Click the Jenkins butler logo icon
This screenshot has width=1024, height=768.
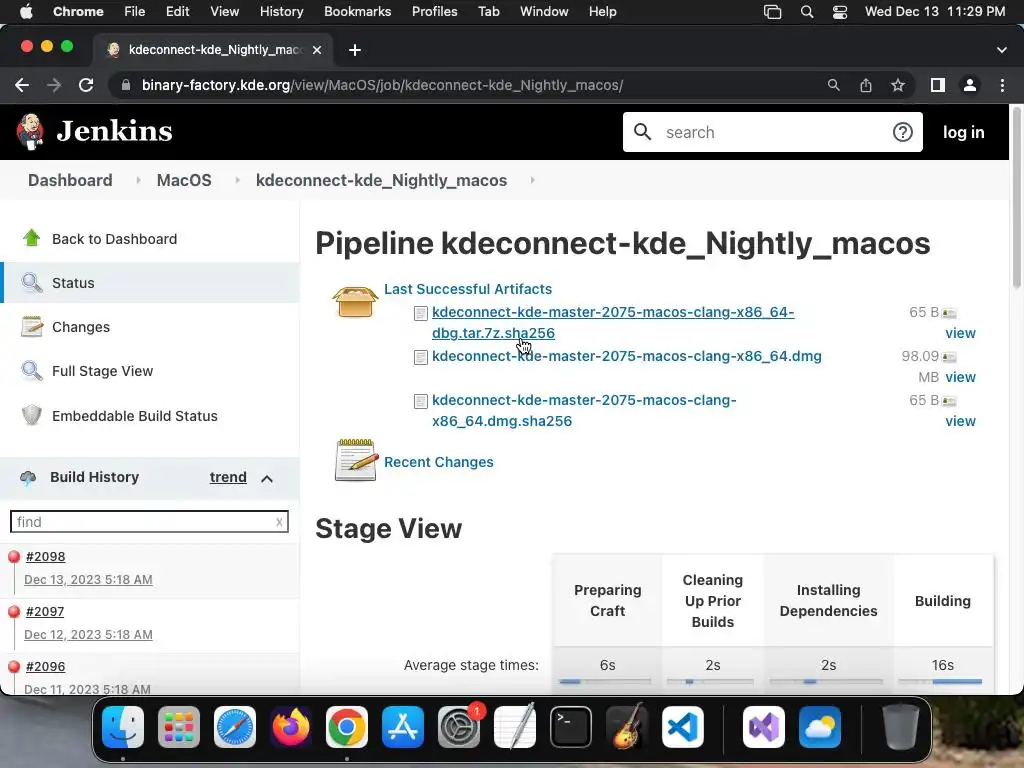tap(30, 131)
